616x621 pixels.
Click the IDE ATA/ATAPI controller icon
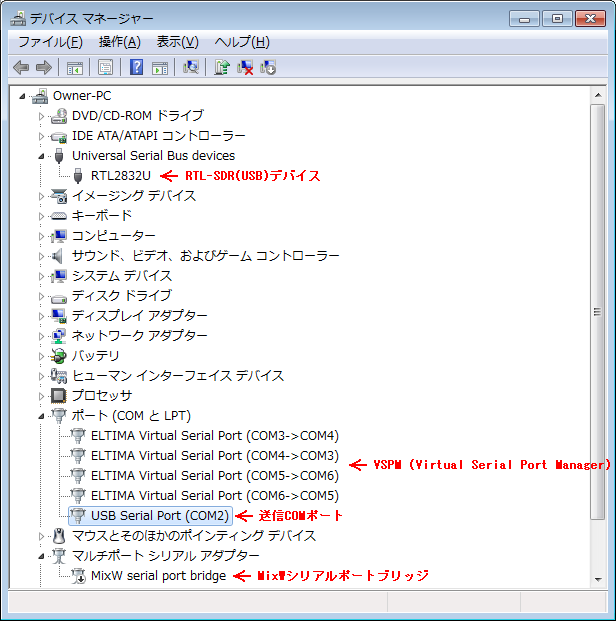click(x=59, y=136)
